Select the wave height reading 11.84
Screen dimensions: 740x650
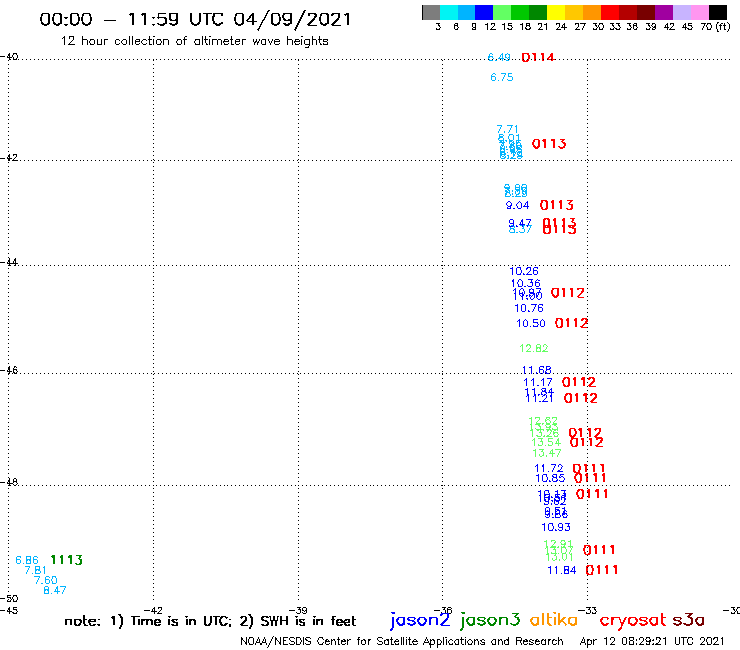(562, 570)
